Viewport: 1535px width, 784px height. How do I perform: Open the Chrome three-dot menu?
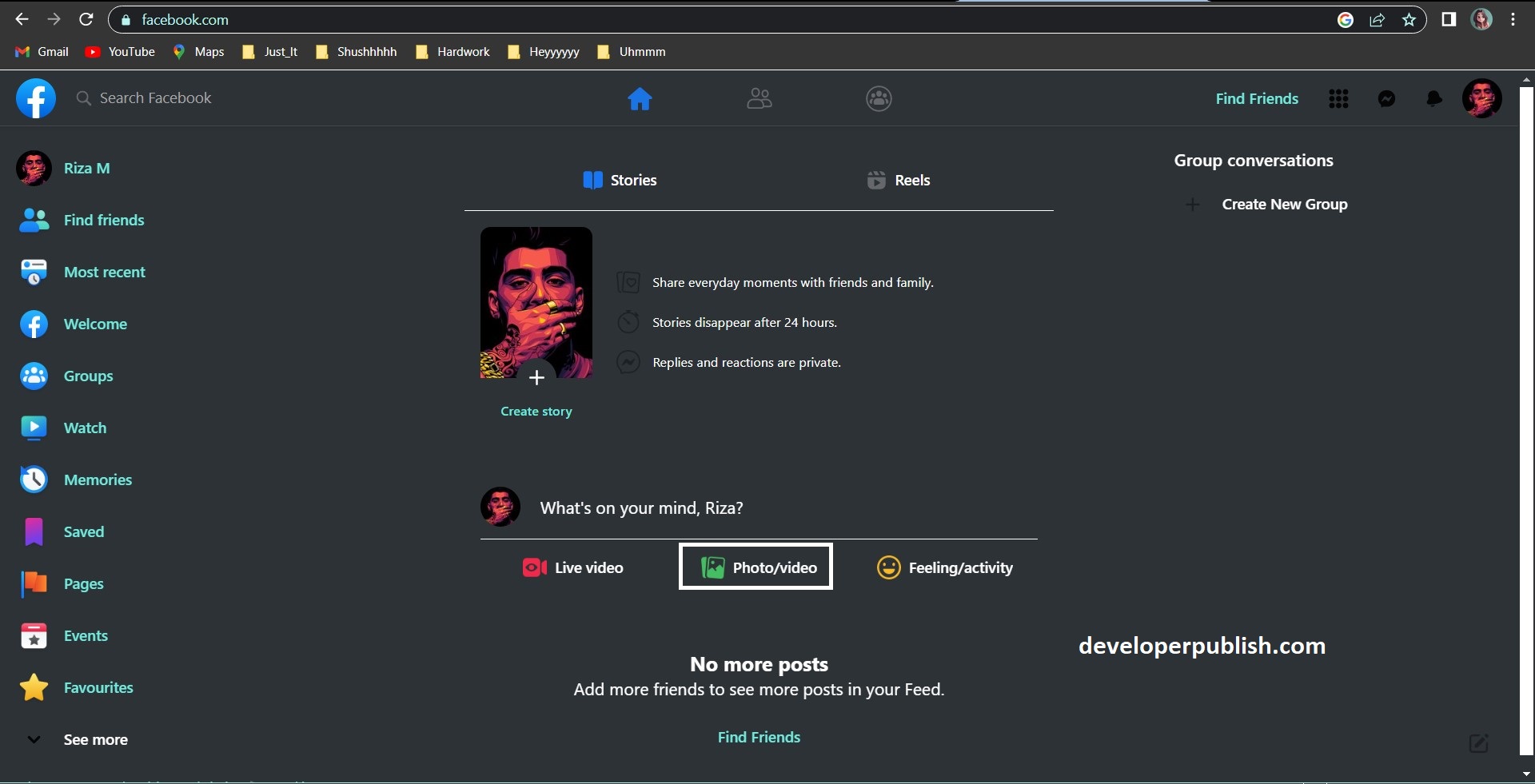point(1513,20)
